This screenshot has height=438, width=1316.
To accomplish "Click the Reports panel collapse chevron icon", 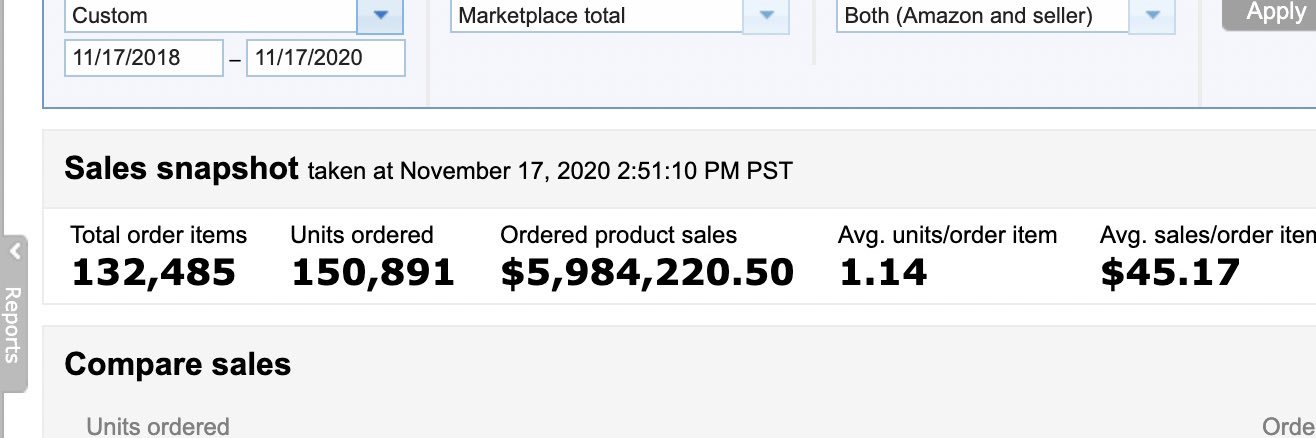I will click(x=14, y=253).
